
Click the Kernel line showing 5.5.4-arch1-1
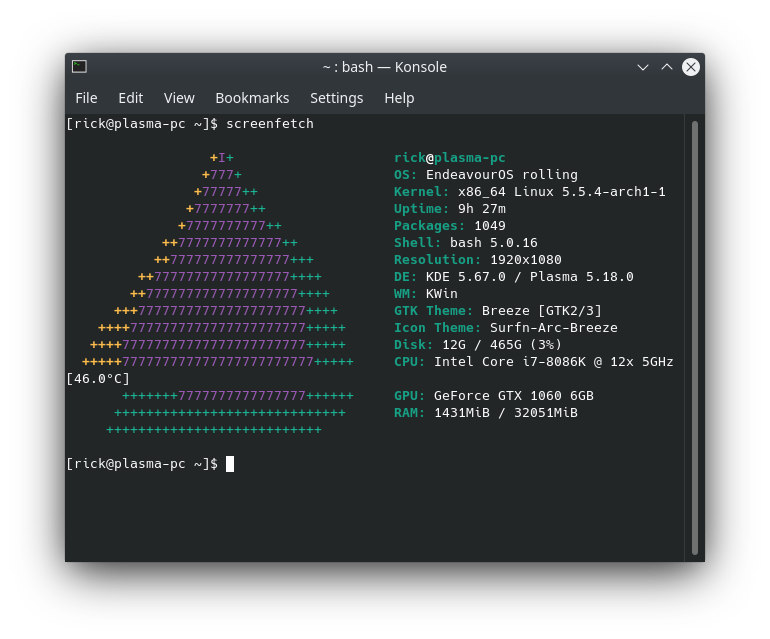pos(530,192)
